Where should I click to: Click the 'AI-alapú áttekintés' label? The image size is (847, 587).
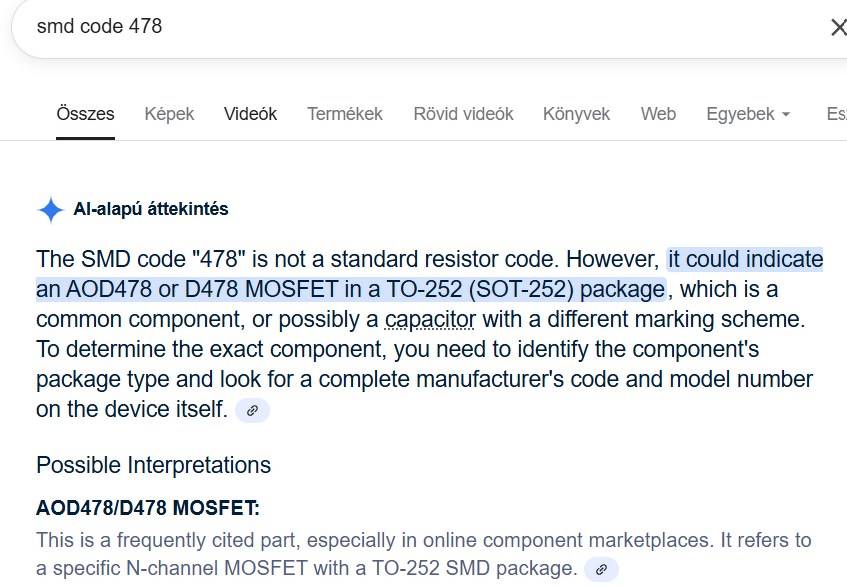click(151, 210)
